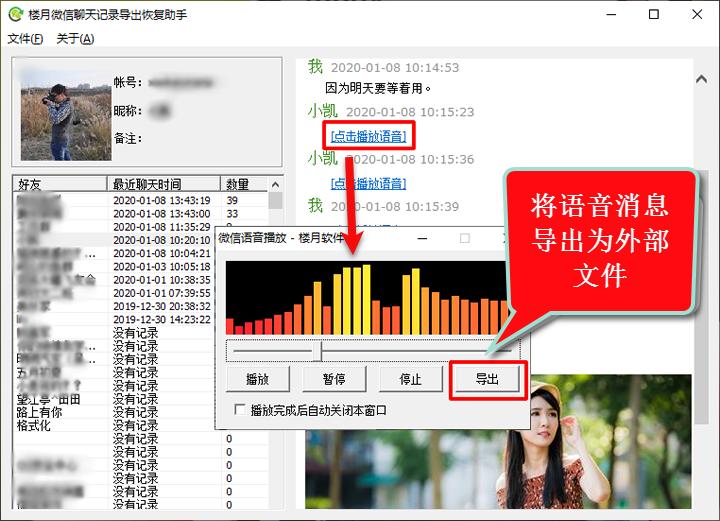Maximize the main application window
The width and height of the screenshot is (720, 521).
tap(653, 14)
